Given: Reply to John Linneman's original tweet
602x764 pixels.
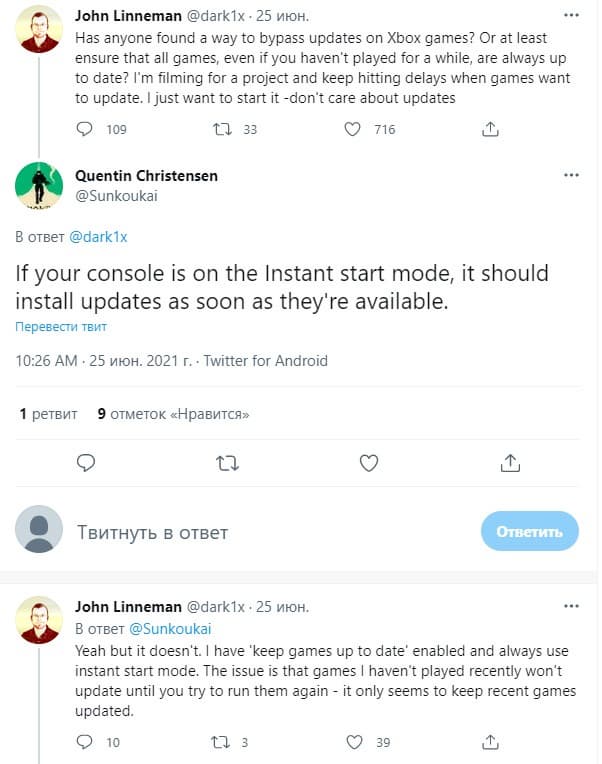Looking at the screenshot, I should (x=87, y=129).
